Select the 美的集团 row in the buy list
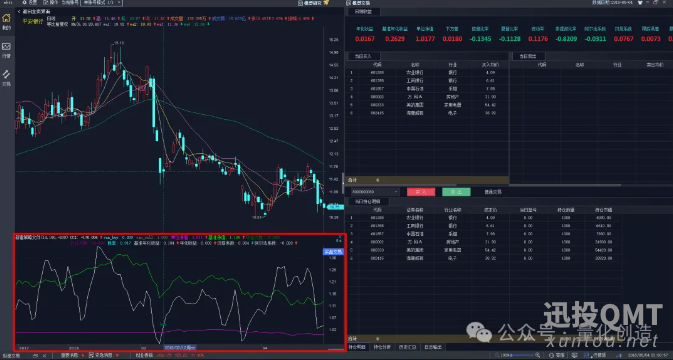This screenshot has width=673, height=360. click(427, 105)
